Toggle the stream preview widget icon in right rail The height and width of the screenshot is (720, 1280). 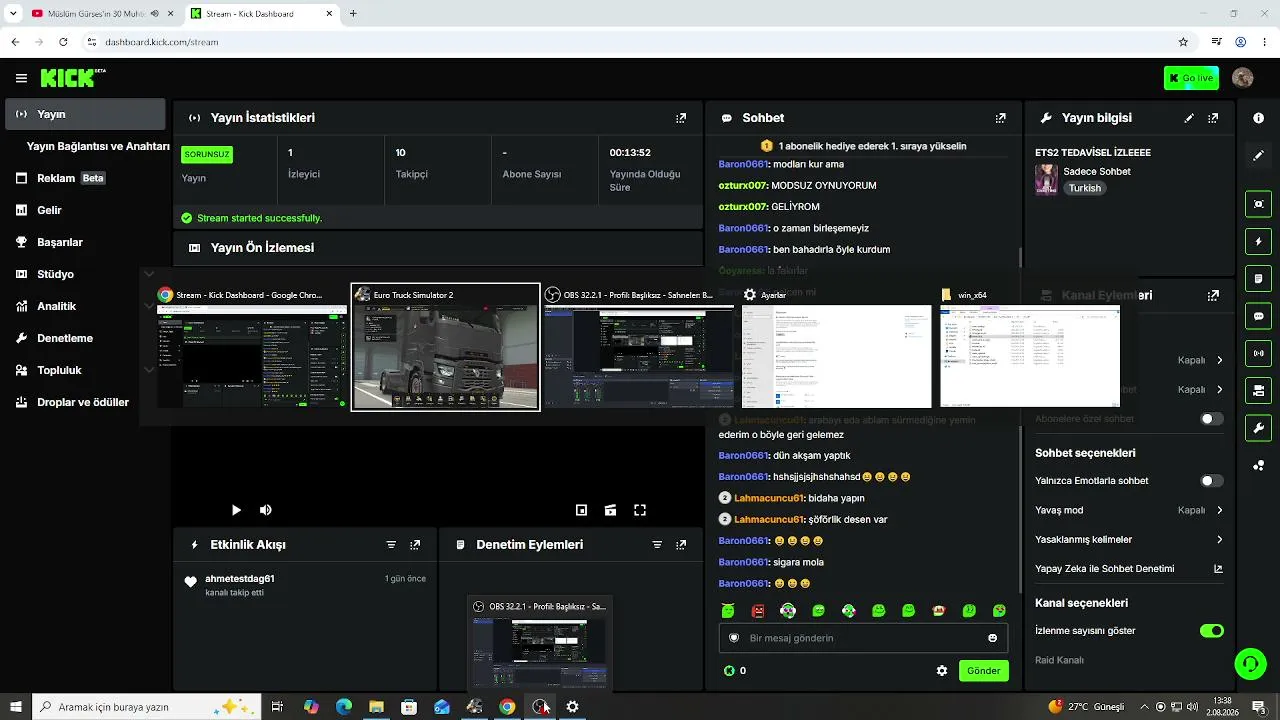pos(1258,204)
